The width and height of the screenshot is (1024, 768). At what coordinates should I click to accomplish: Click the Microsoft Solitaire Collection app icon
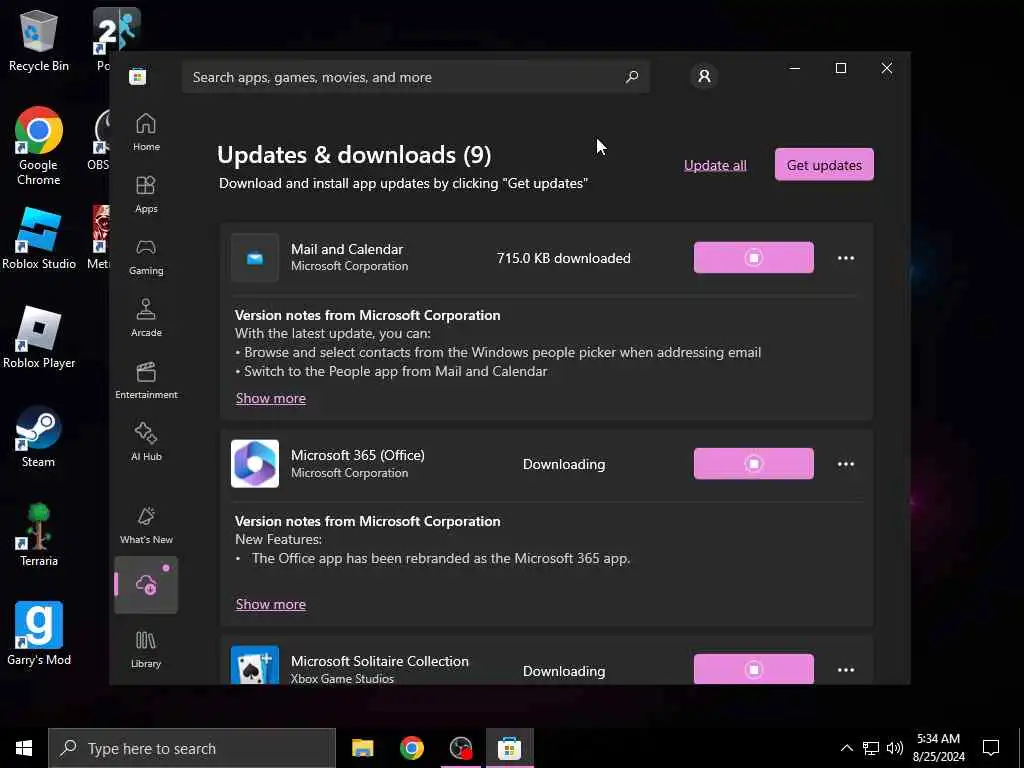(255, 665)
